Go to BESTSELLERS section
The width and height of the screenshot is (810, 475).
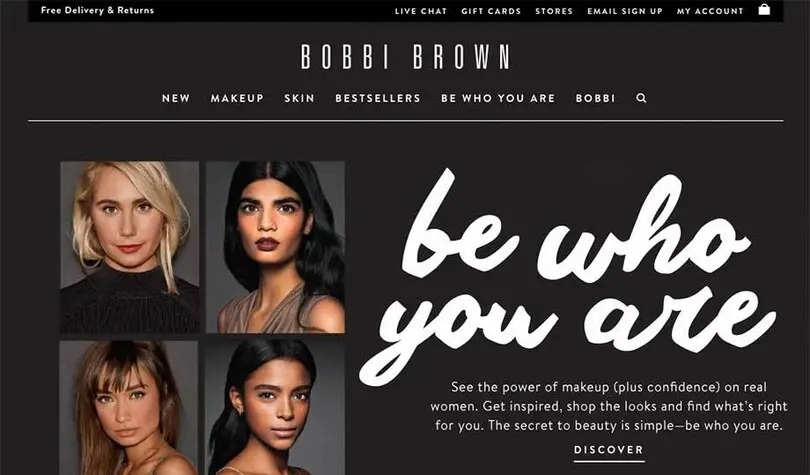[378, 98]
